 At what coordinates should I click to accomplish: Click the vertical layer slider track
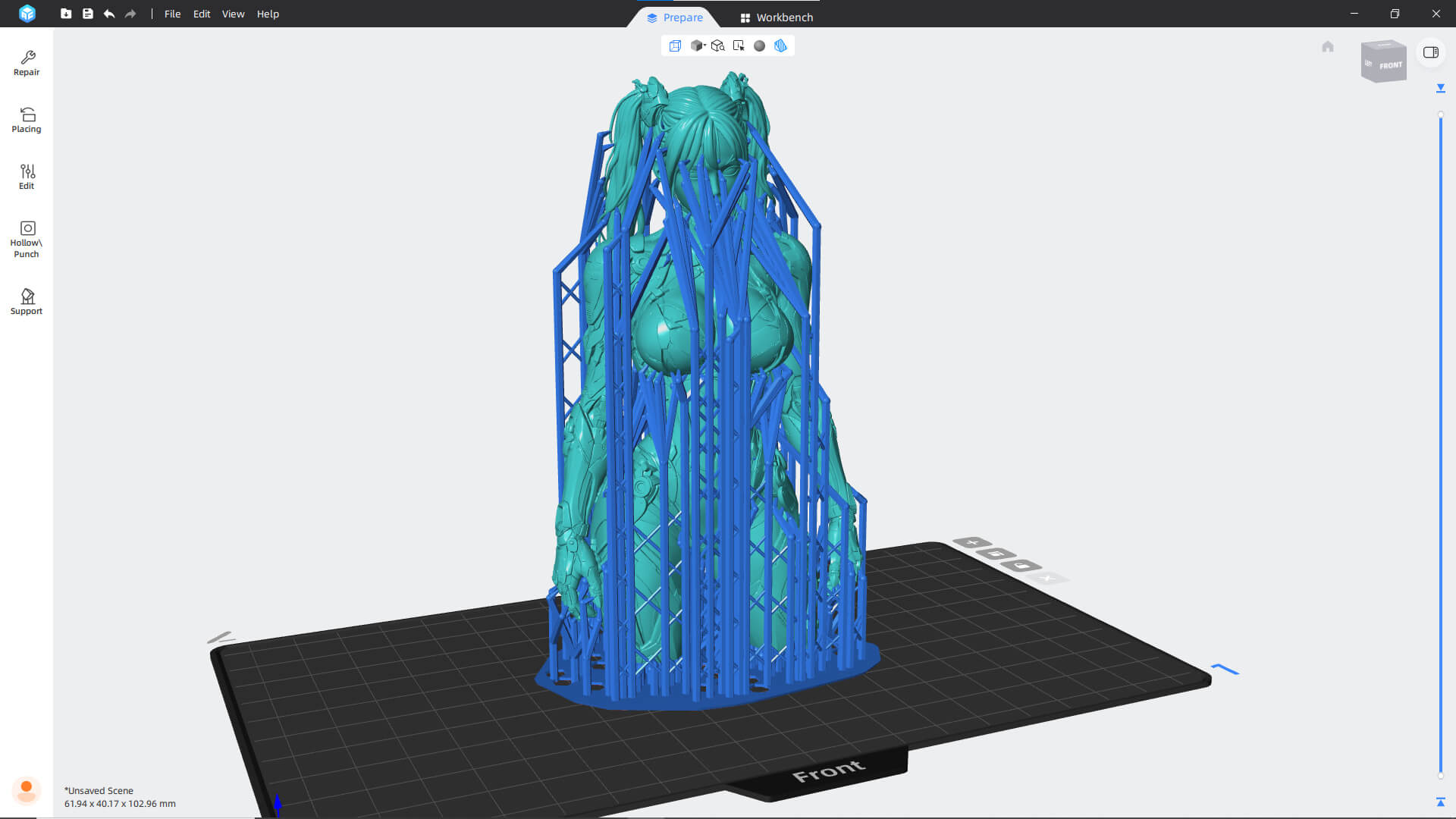(x=1441, y=446)
